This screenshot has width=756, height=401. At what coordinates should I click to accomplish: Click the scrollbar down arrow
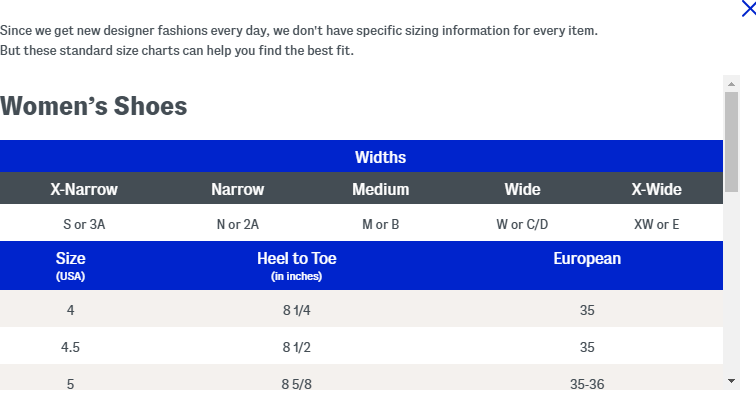[731, 380]
